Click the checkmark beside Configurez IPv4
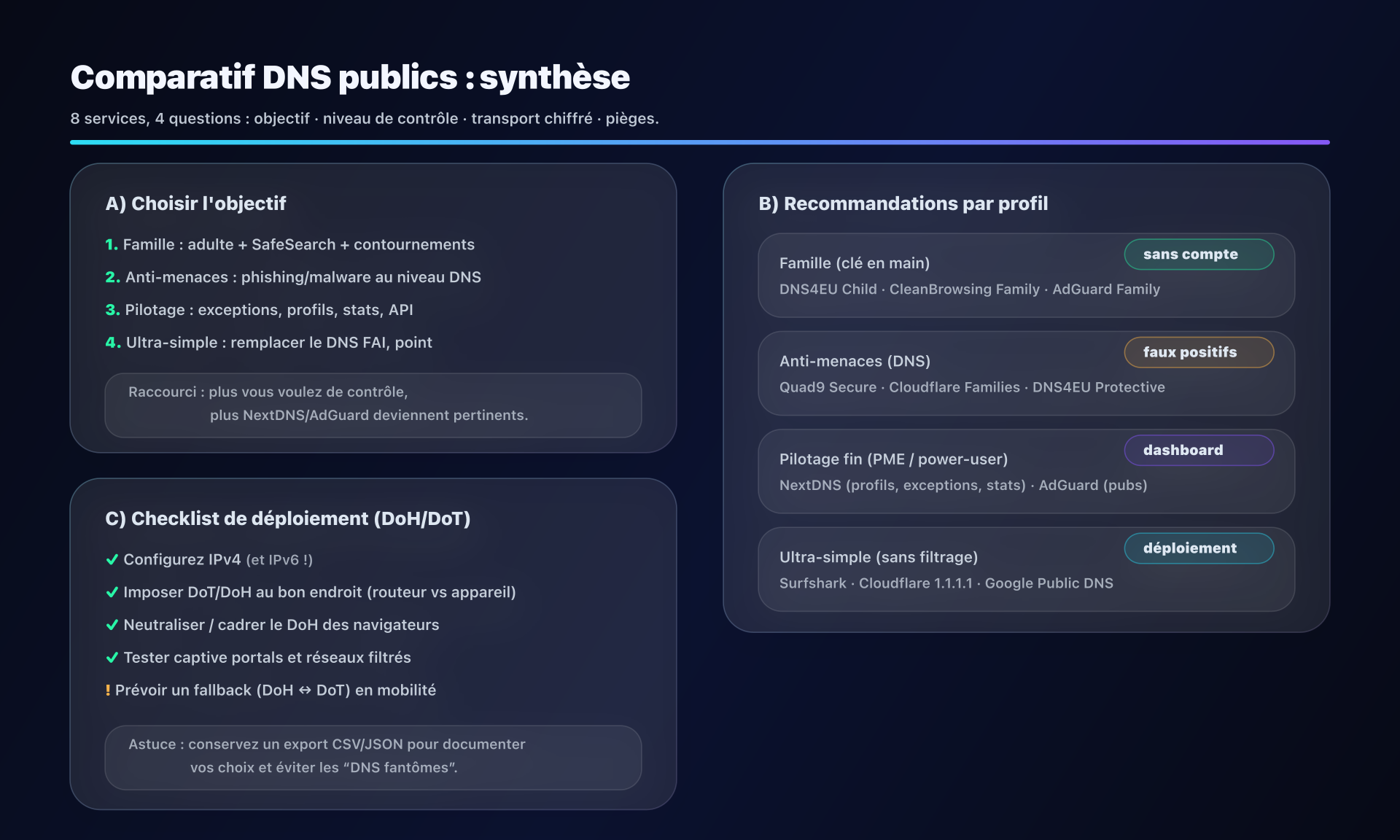 point(112,560)
